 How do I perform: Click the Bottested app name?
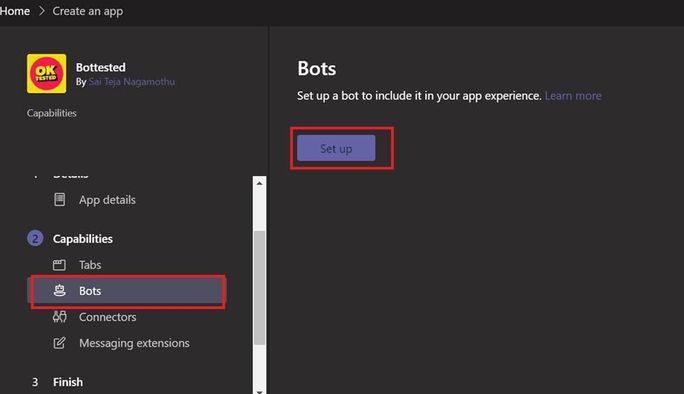tap(101, 67)
